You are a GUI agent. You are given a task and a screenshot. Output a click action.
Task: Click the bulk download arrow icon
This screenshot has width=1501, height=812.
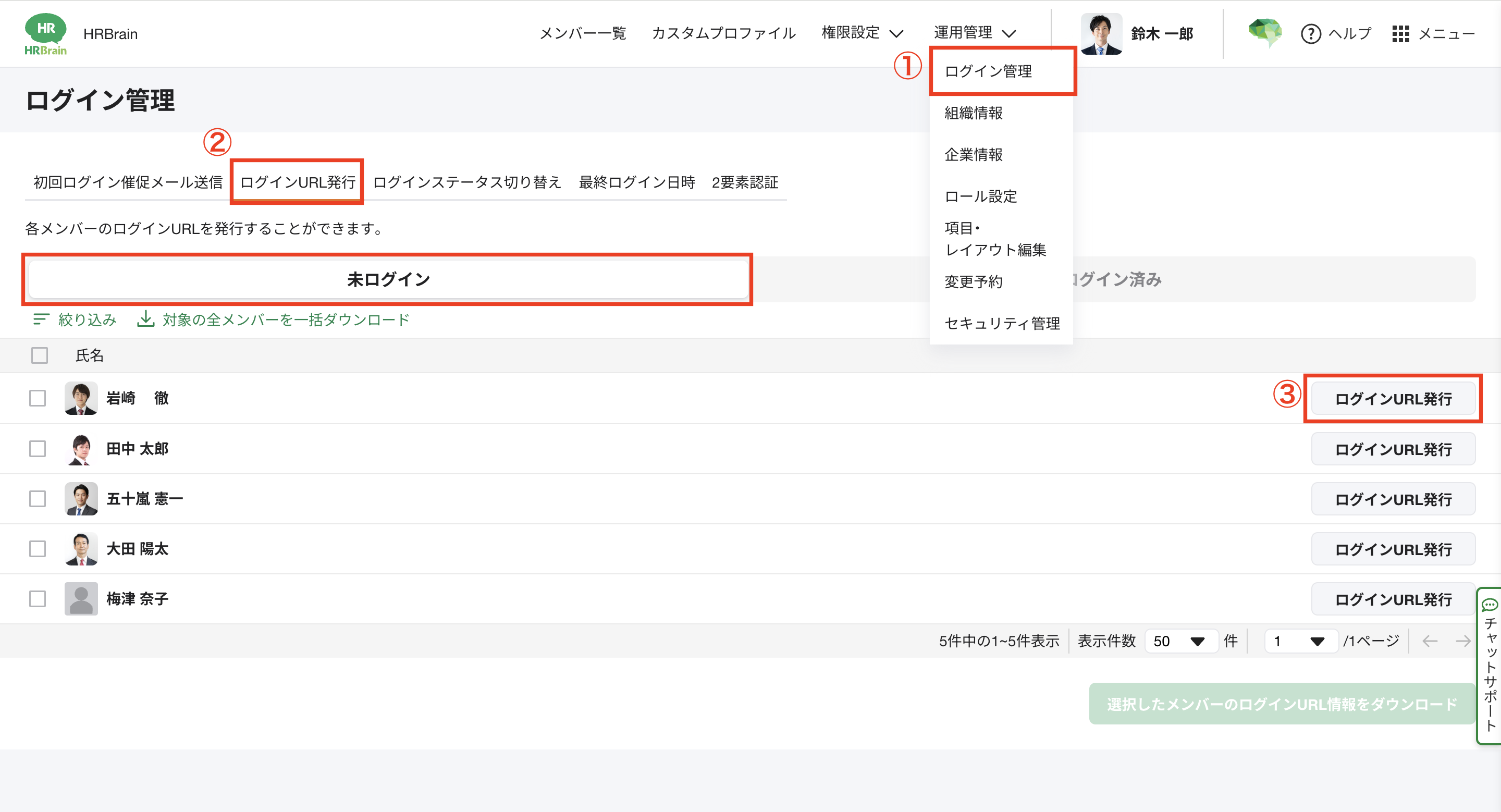coord(145,318)
